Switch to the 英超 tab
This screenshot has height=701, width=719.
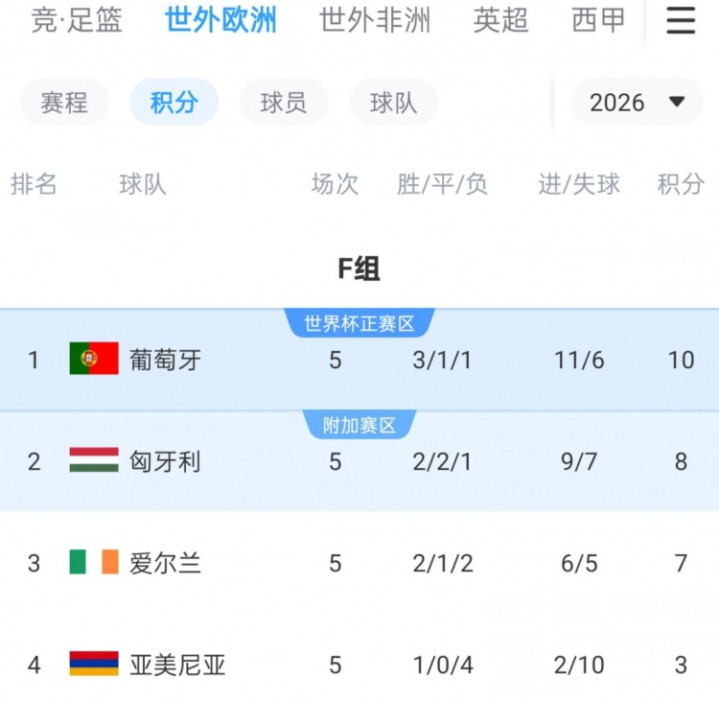coord(501,20)
